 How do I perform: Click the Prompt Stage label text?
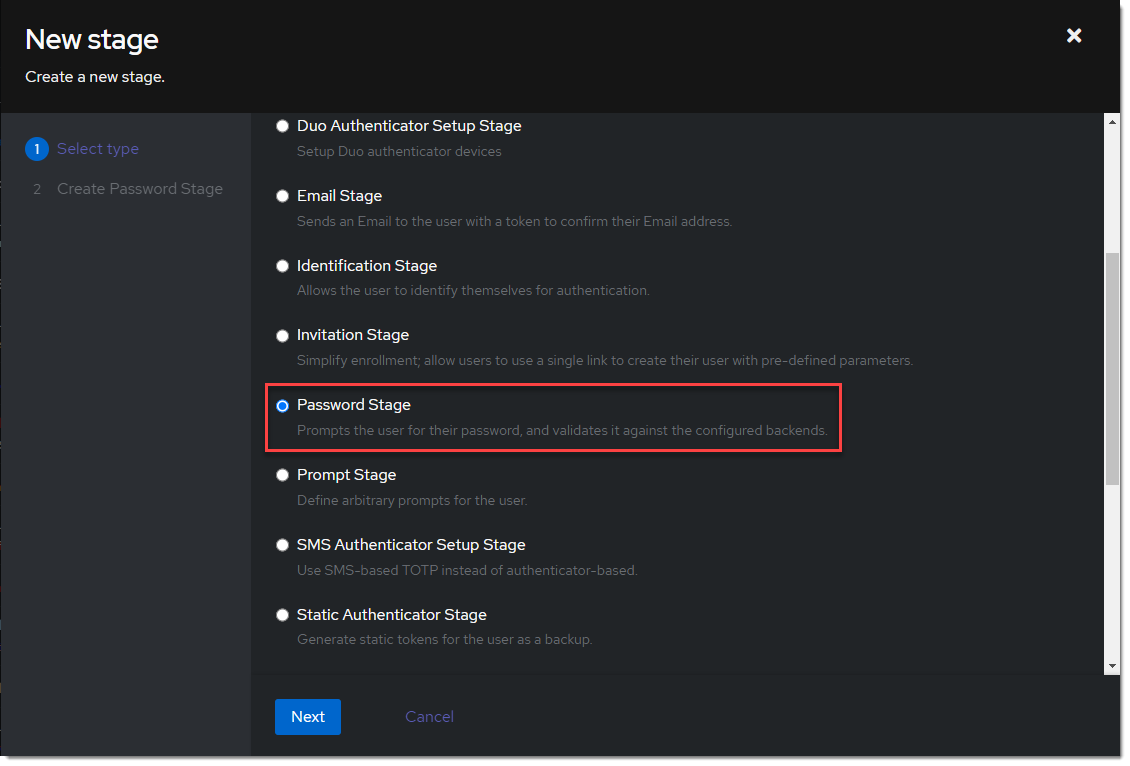point(346,475)
